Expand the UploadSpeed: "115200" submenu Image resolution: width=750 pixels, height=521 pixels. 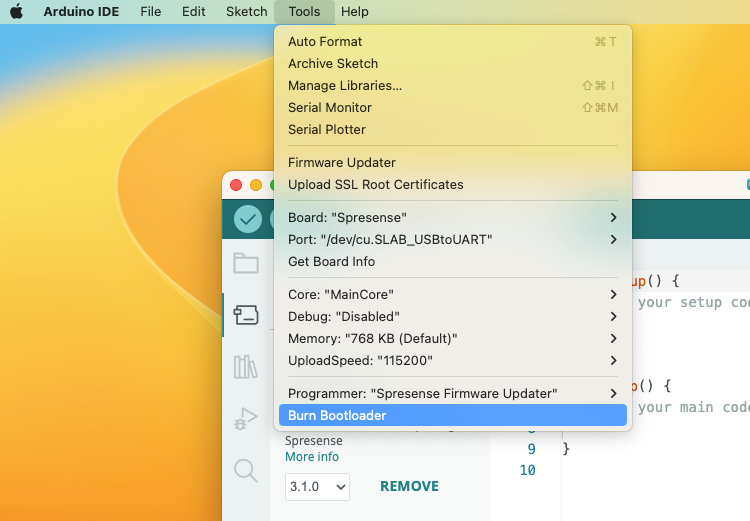(x=452, y=361)
